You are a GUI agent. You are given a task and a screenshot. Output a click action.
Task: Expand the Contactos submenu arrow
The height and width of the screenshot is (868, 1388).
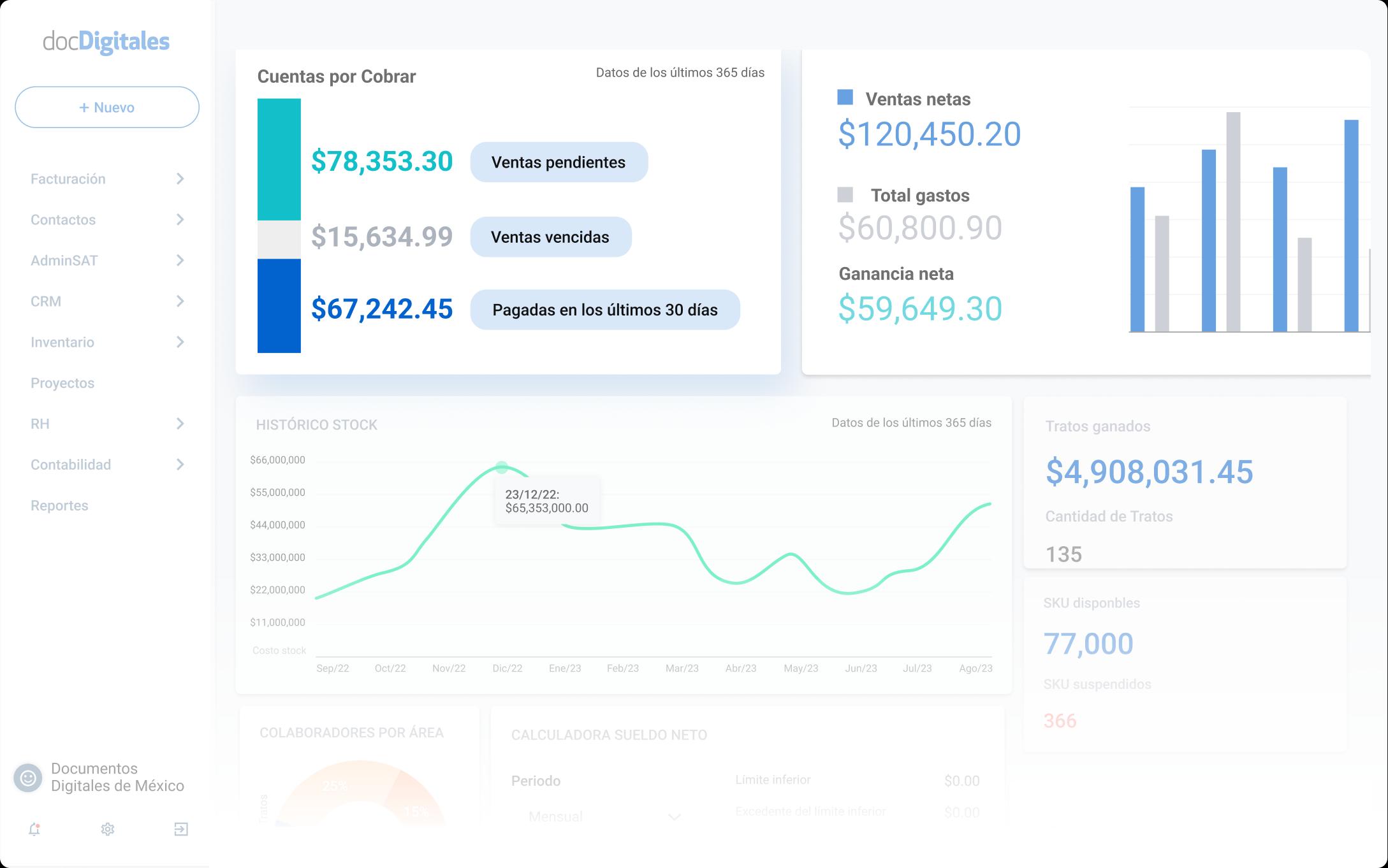click(180, 220)
